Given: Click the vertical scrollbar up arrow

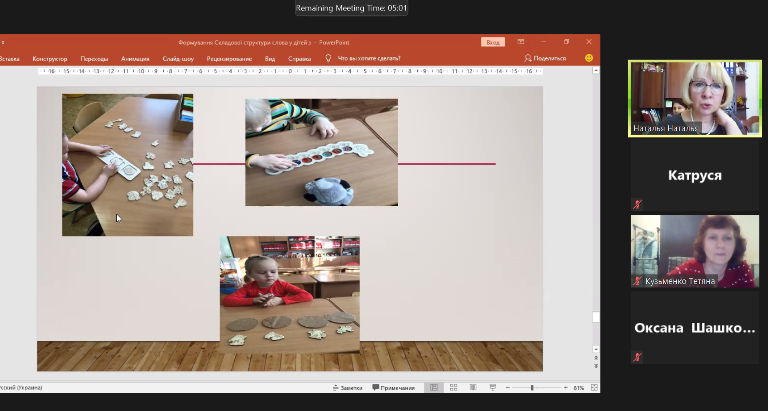Looking at the screenshot, I should (x=596, y=71).
